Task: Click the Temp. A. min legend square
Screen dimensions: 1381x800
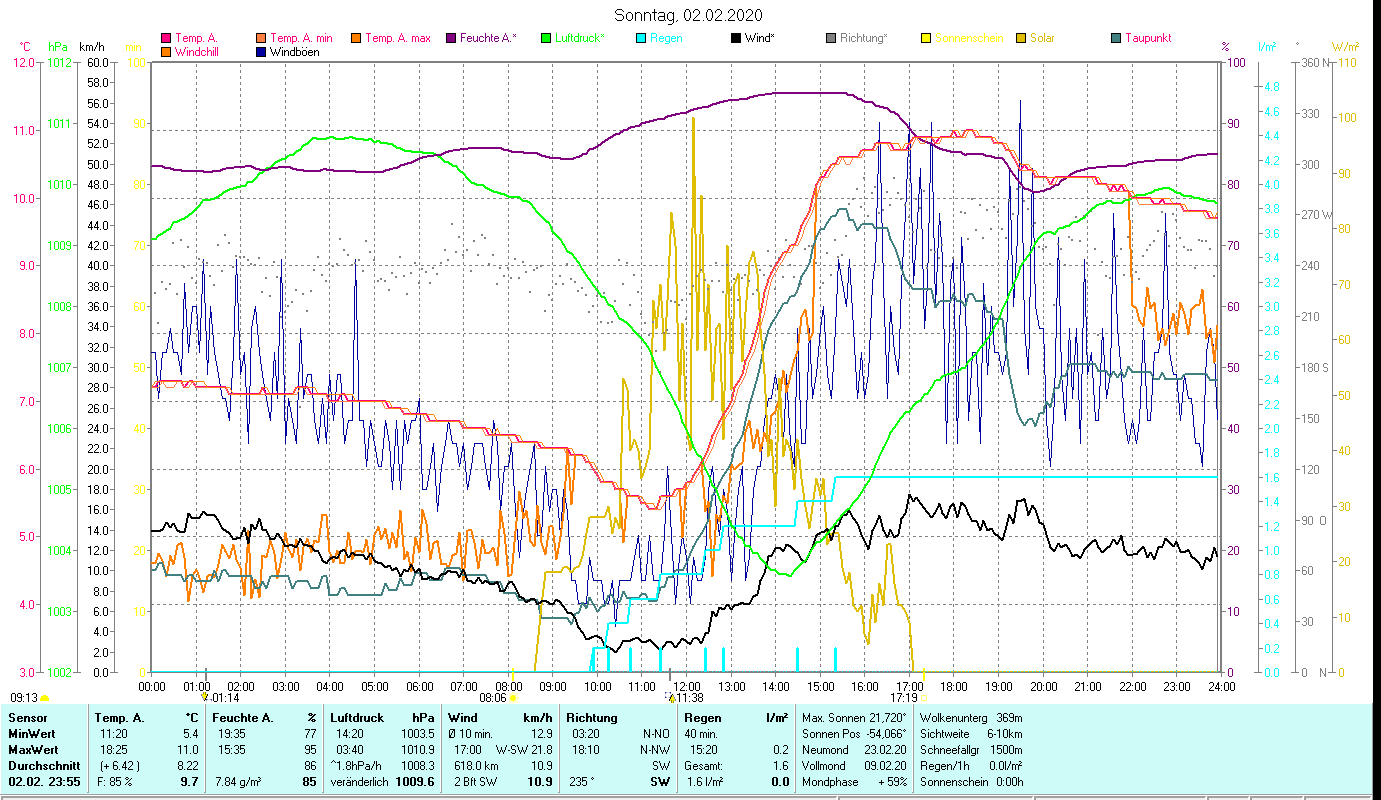Action: [262, 39]
